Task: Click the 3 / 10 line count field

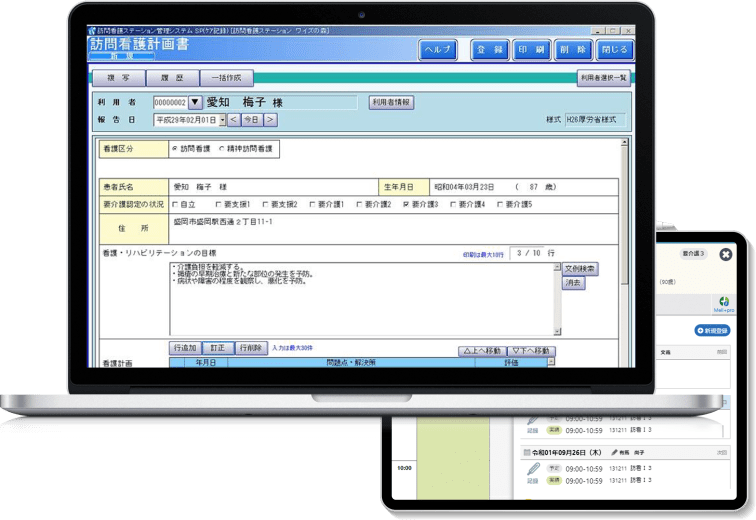Action: click(528, 253)
